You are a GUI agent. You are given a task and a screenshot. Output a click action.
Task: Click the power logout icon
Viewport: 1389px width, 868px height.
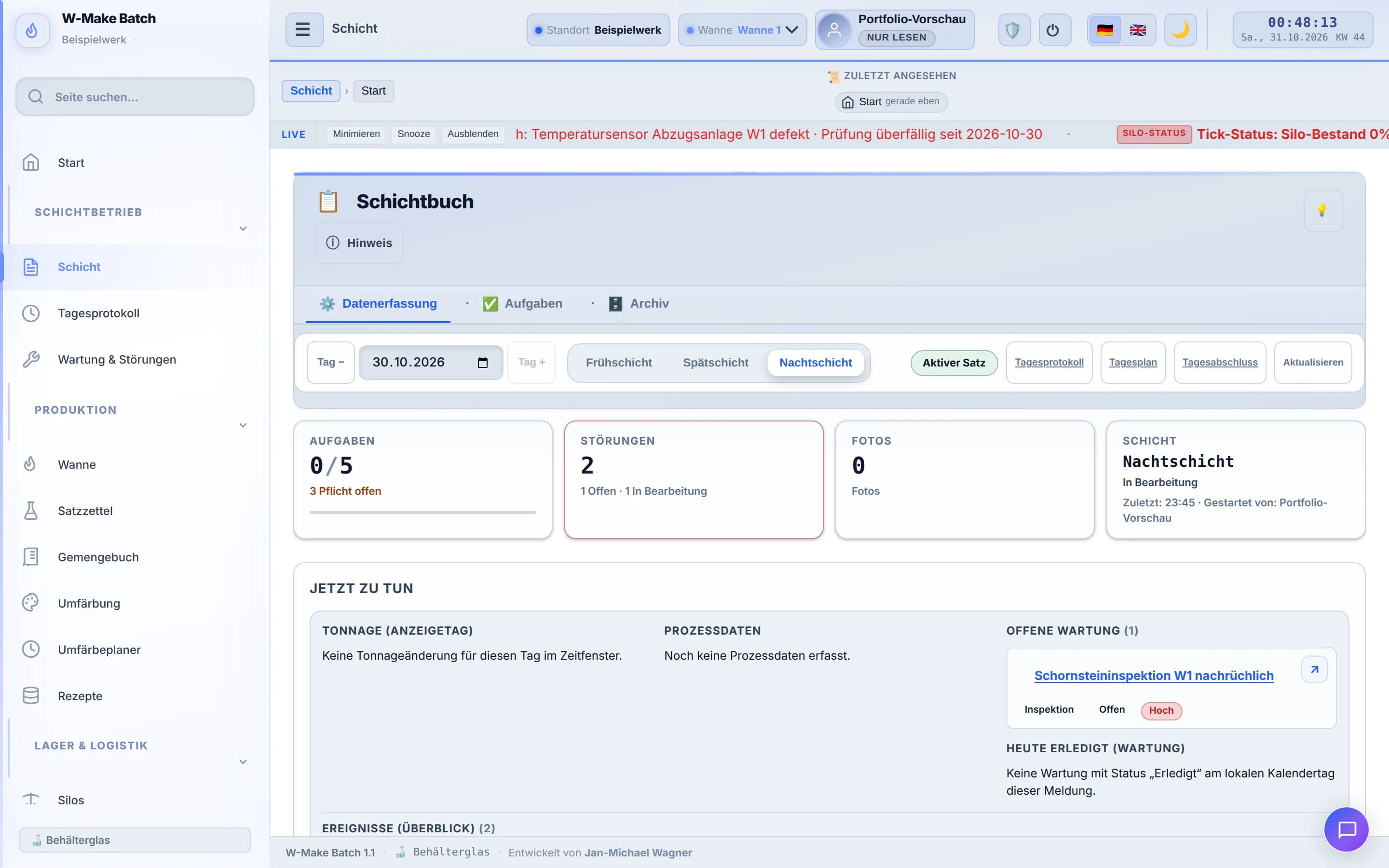click(1053, 30)
